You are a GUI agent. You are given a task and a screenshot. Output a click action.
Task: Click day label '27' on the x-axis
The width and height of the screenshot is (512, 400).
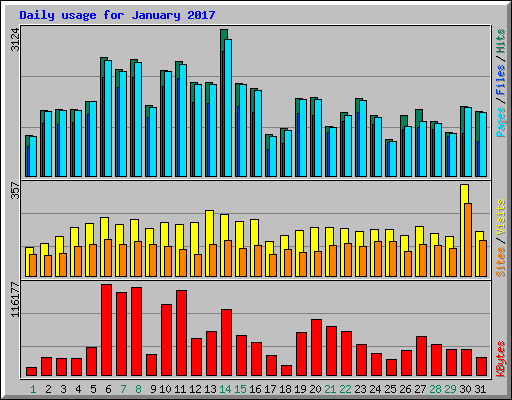(x=420, y=389)
